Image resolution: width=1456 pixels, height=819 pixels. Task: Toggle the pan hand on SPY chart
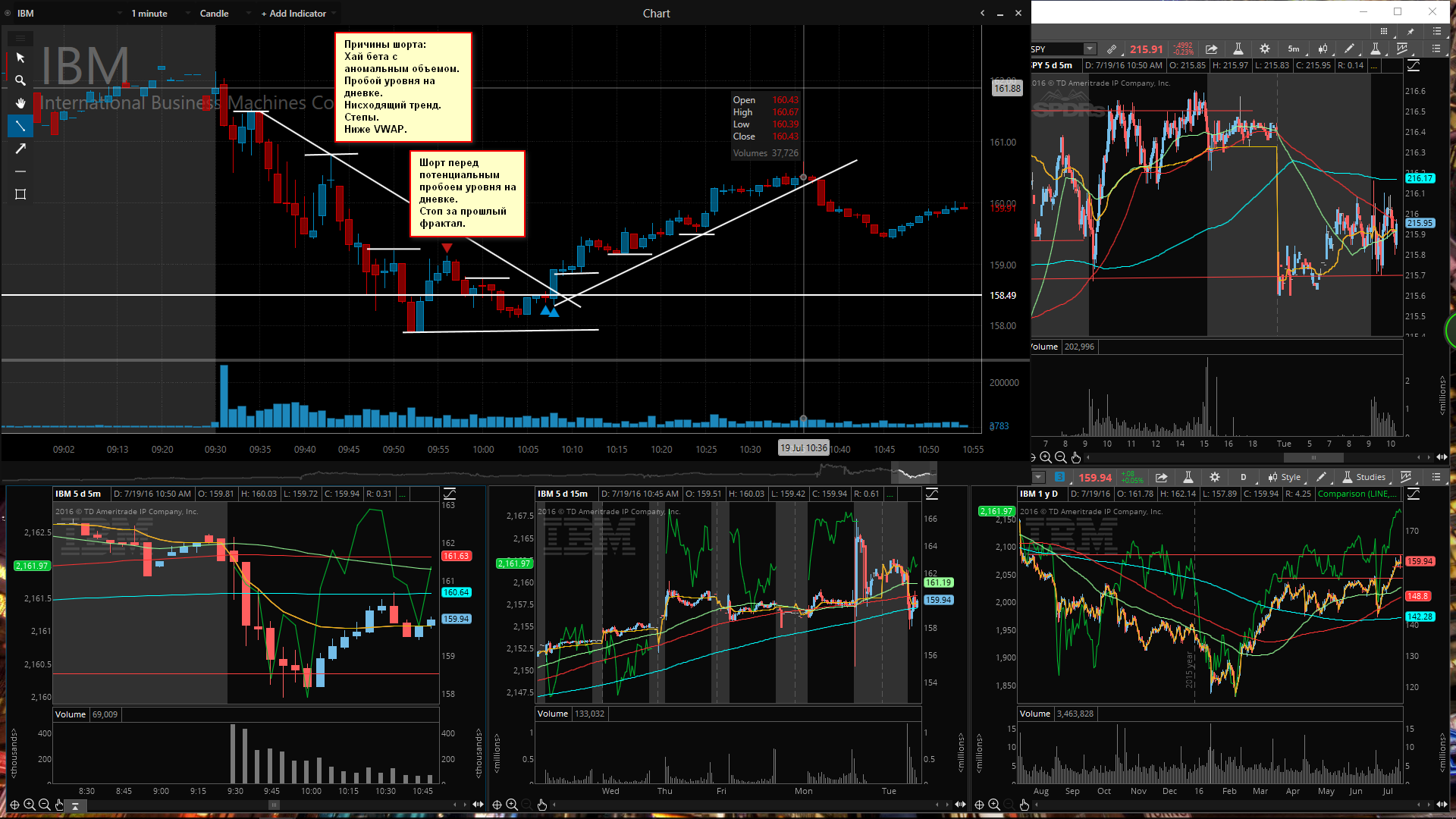tap(1076, 457)
